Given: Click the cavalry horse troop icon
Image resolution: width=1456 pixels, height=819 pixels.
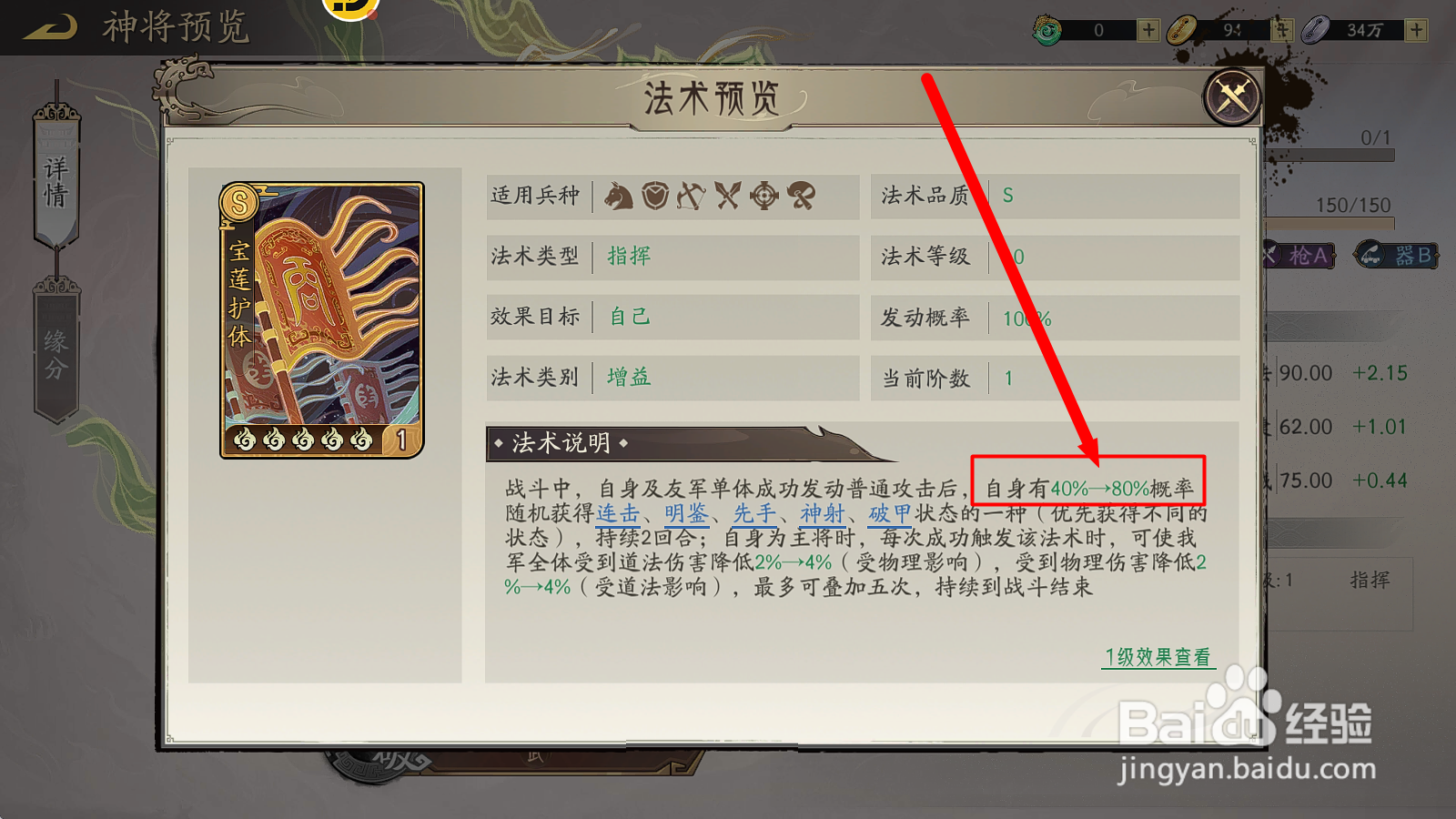Looking at the screenshot, I should [x=619, y=196].
